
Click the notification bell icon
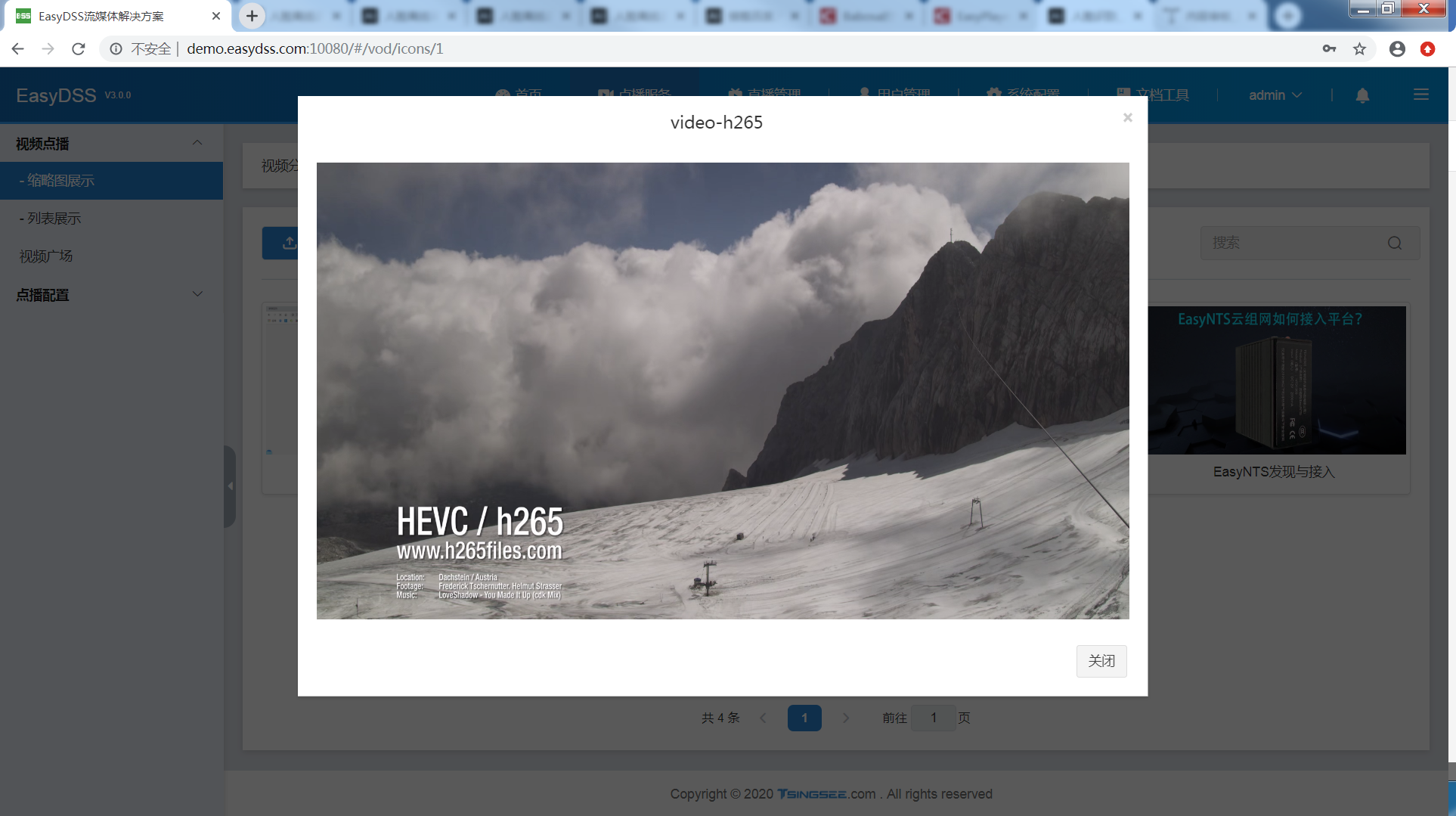pos(1362,95)
